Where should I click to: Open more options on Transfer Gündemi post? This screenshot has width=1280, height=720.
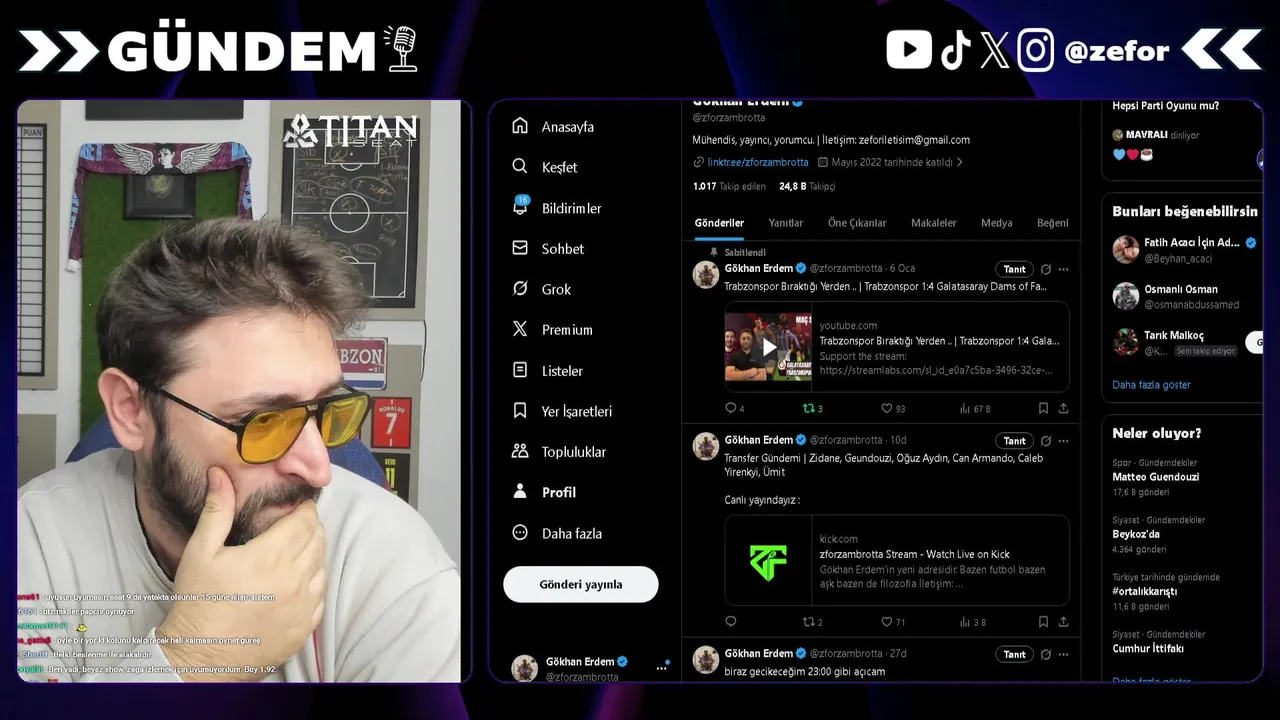1063,441
